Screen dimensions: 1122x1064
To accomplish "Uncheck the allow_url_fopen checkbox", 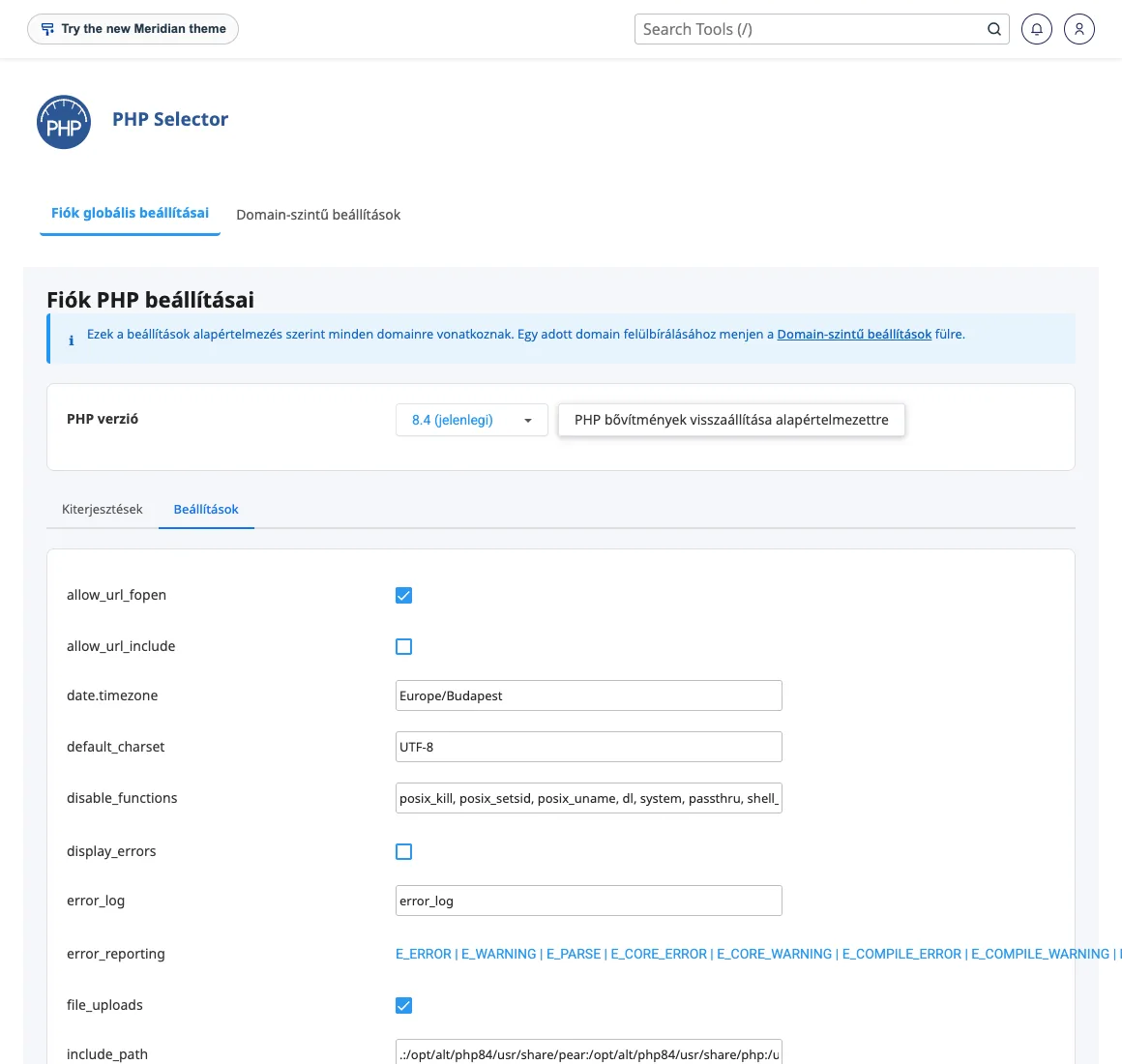I will [403, 595].
